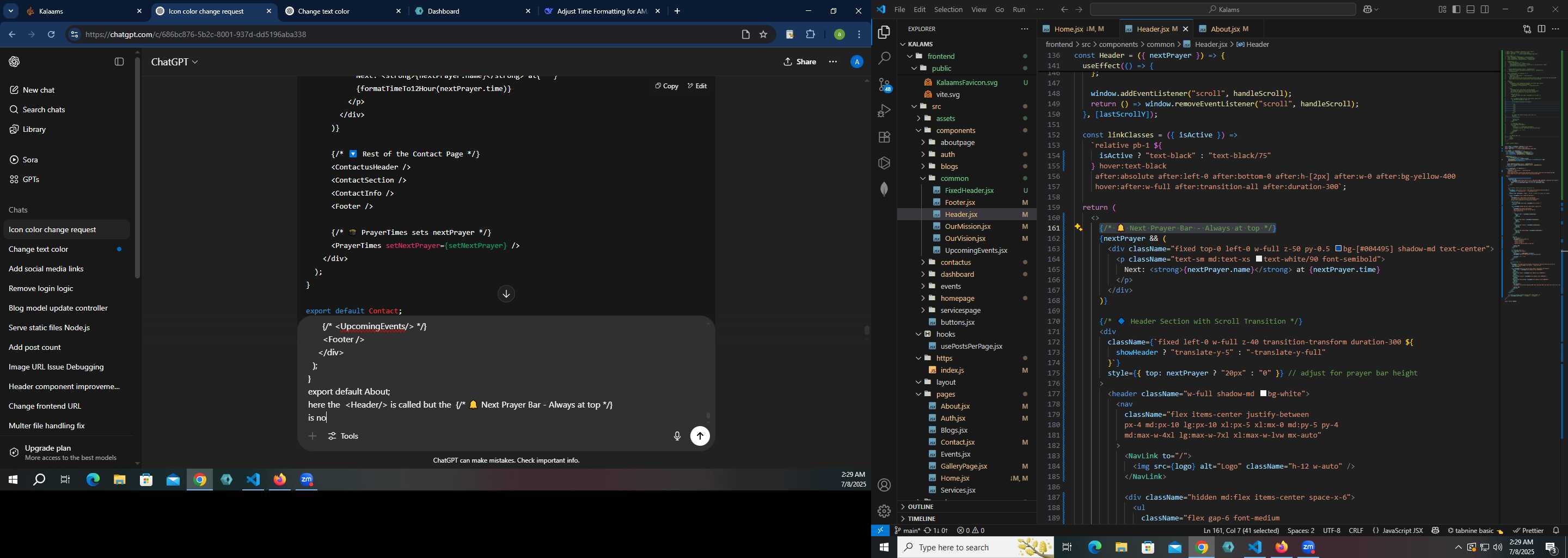
Task: Toggle Secondary Side Bar layout icon
Action: pyautogui.click(x=1485, y=10)
